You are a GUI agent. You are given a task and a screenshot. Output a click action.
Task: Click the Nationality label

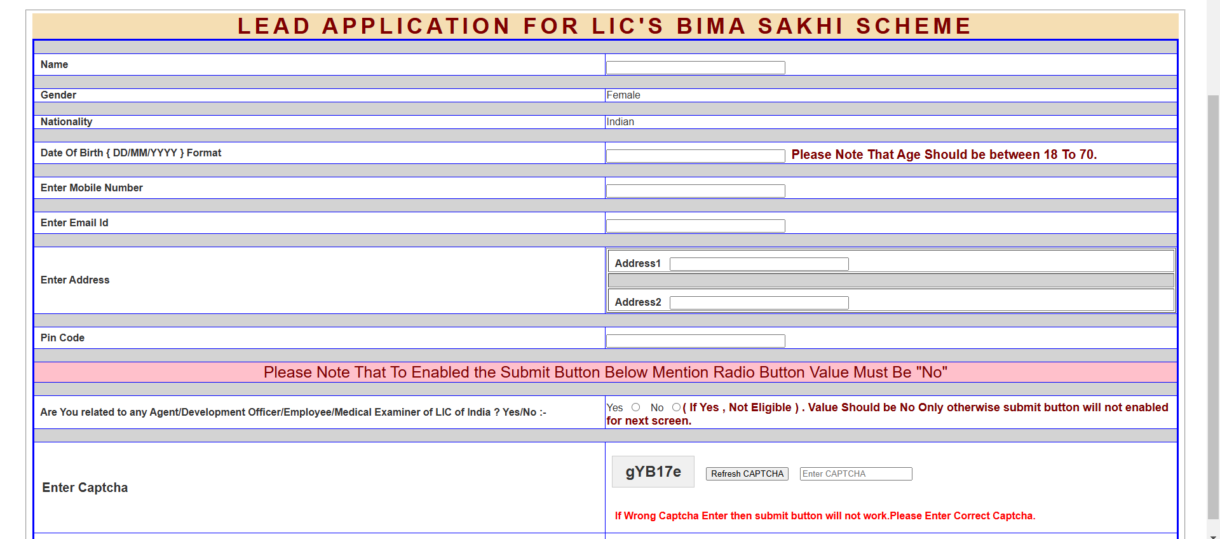point(66,122)
